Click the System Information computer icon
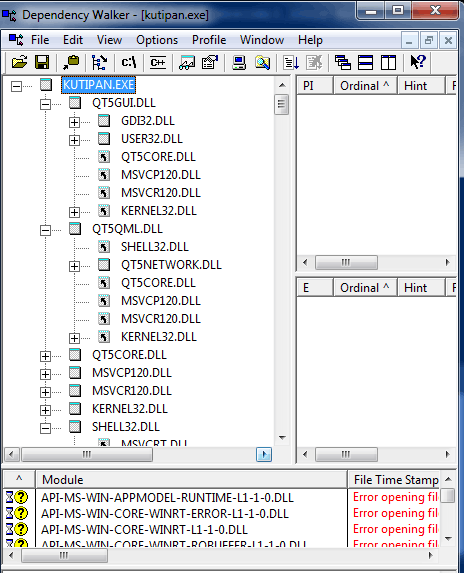This screenshot has height=573, width=464. (x=239, y=62)
